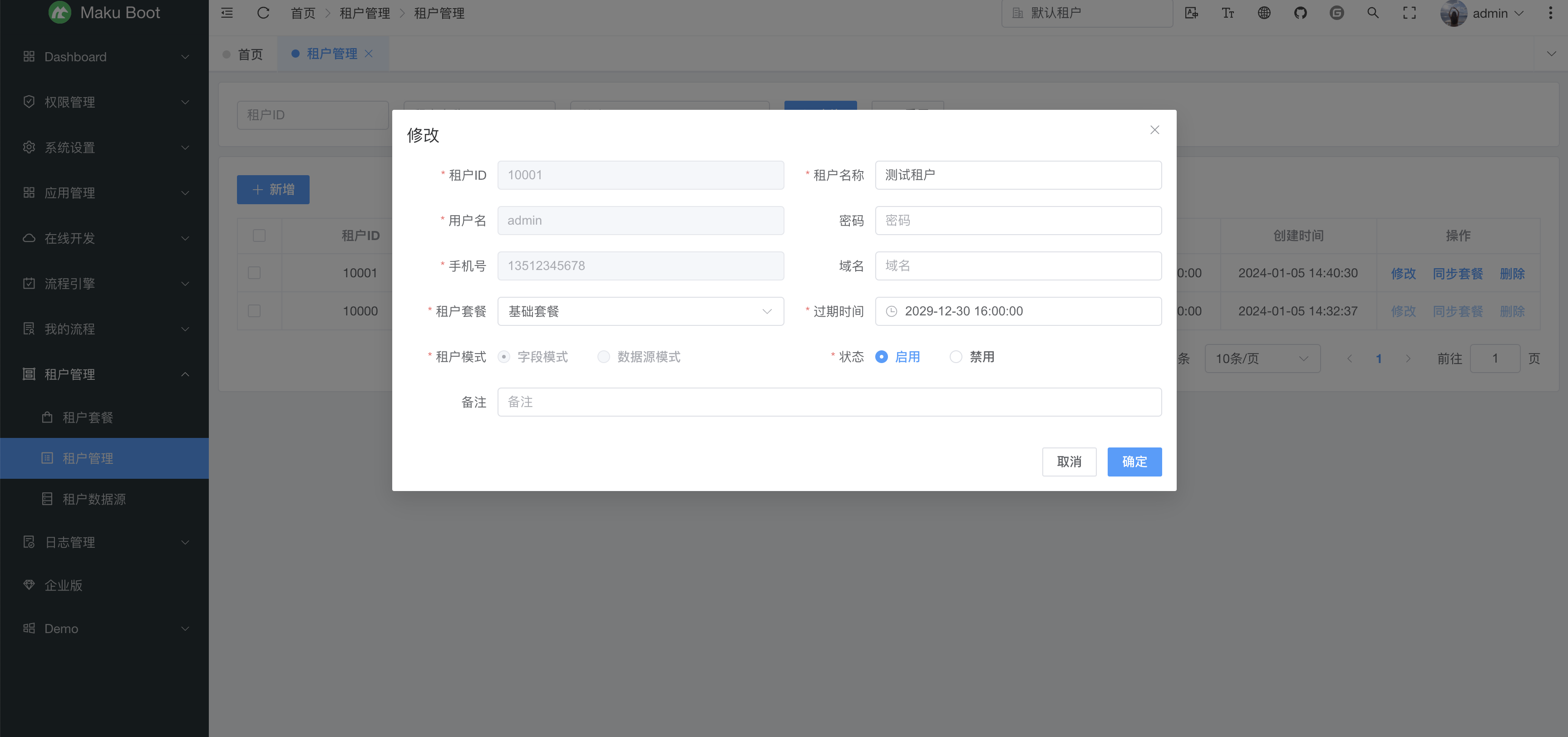Click the 确定 confirm button

(1134, 462)
